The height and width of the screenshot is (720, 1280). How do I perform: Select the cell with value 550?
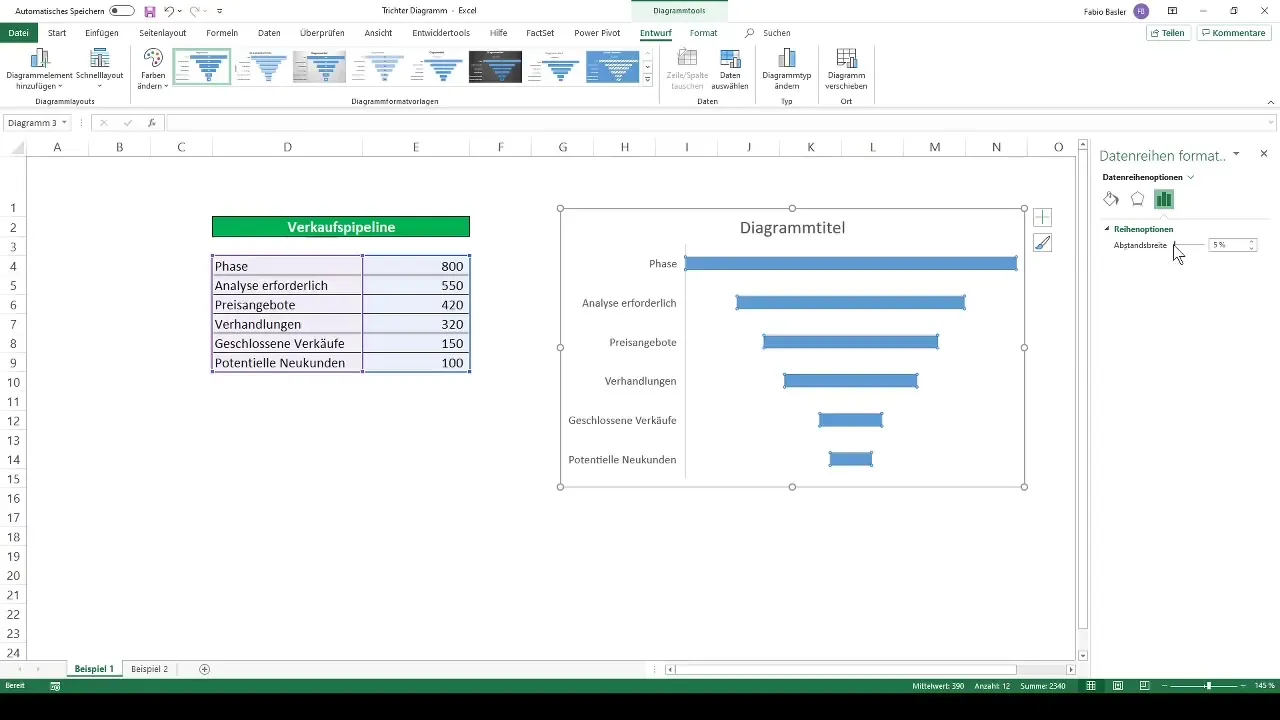416,285
